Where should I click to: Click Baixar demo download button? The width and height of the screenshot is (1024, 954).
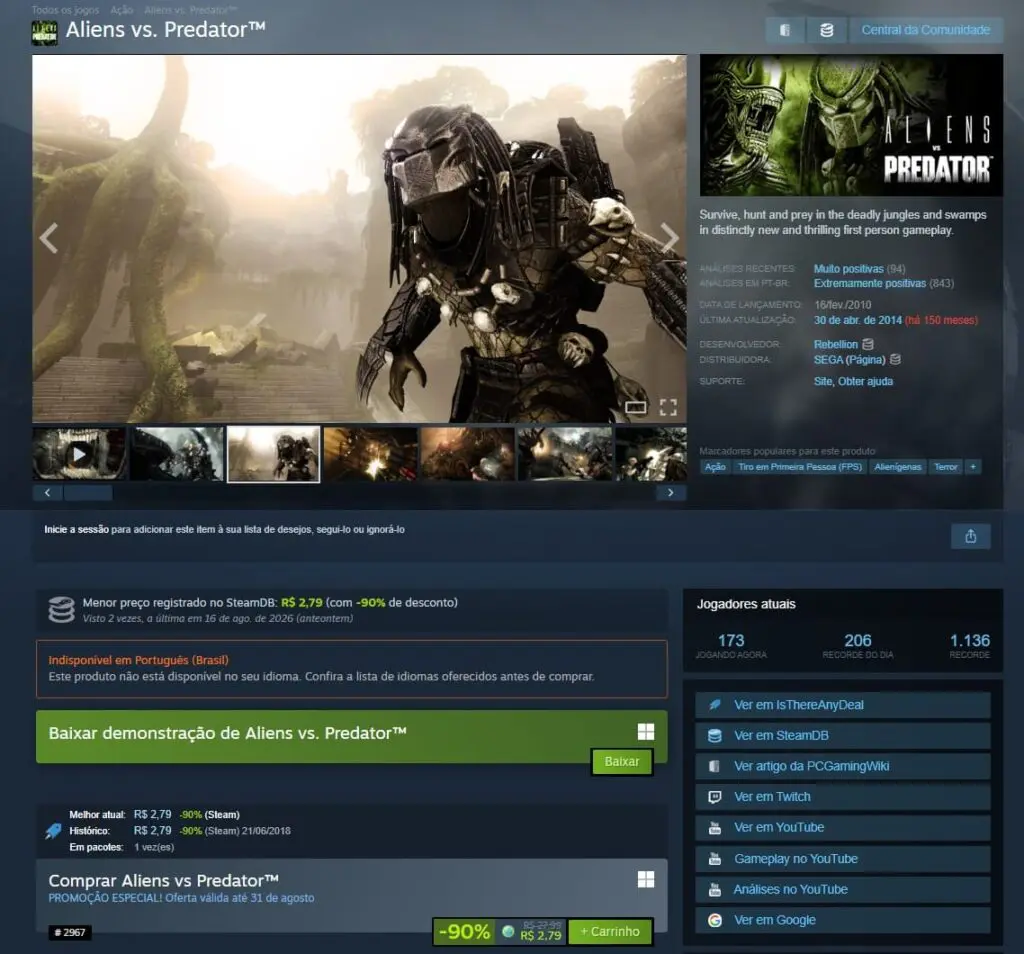pos(622,761)
